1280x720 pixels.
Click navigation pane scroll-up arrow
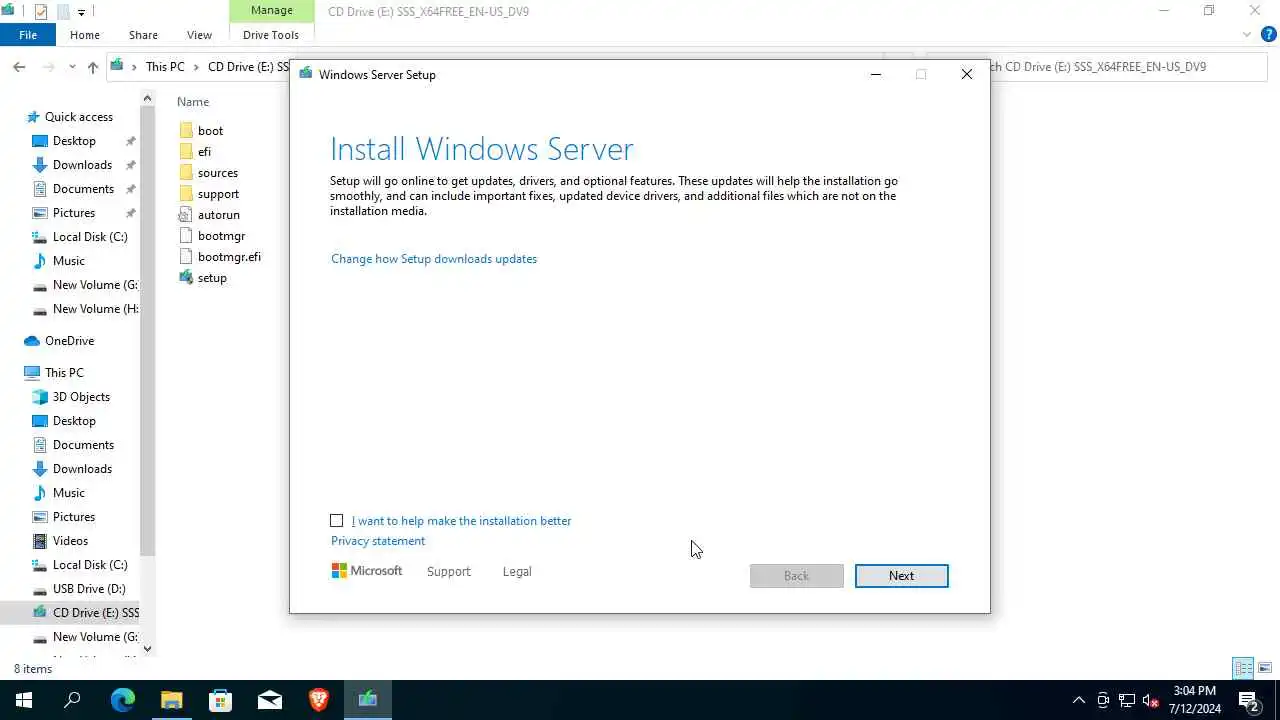click(x=147, y=98)
